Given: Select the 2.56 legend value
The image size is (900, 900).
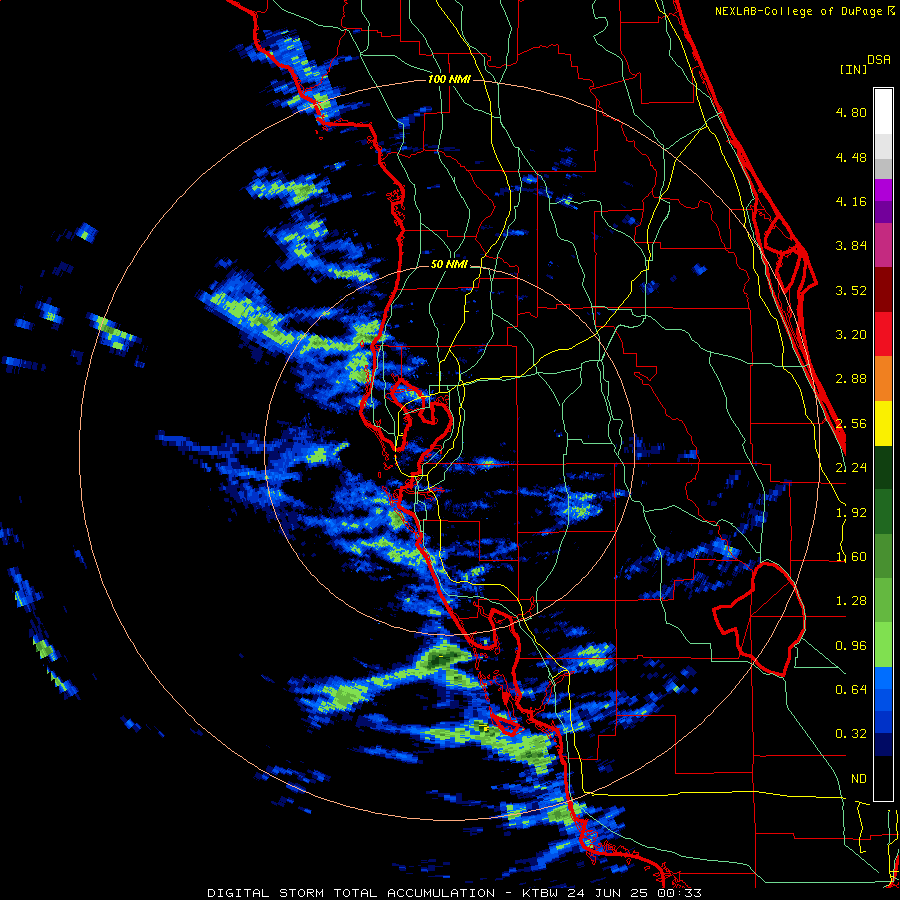Looking at the screenshot, I should coord(851,424).
